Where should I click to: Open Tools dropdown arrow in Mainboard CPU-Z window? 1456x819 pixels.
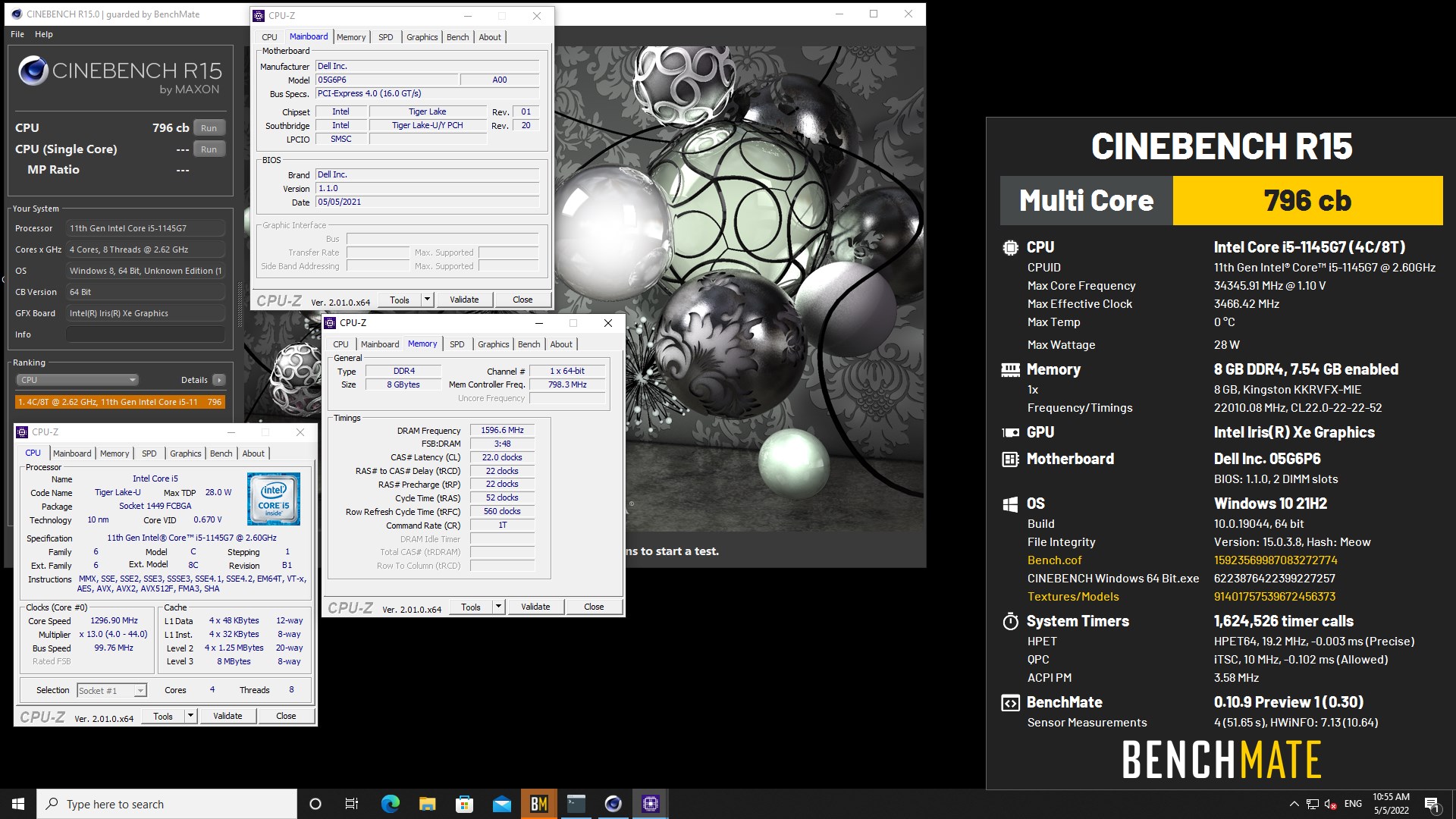coord(427,300)
